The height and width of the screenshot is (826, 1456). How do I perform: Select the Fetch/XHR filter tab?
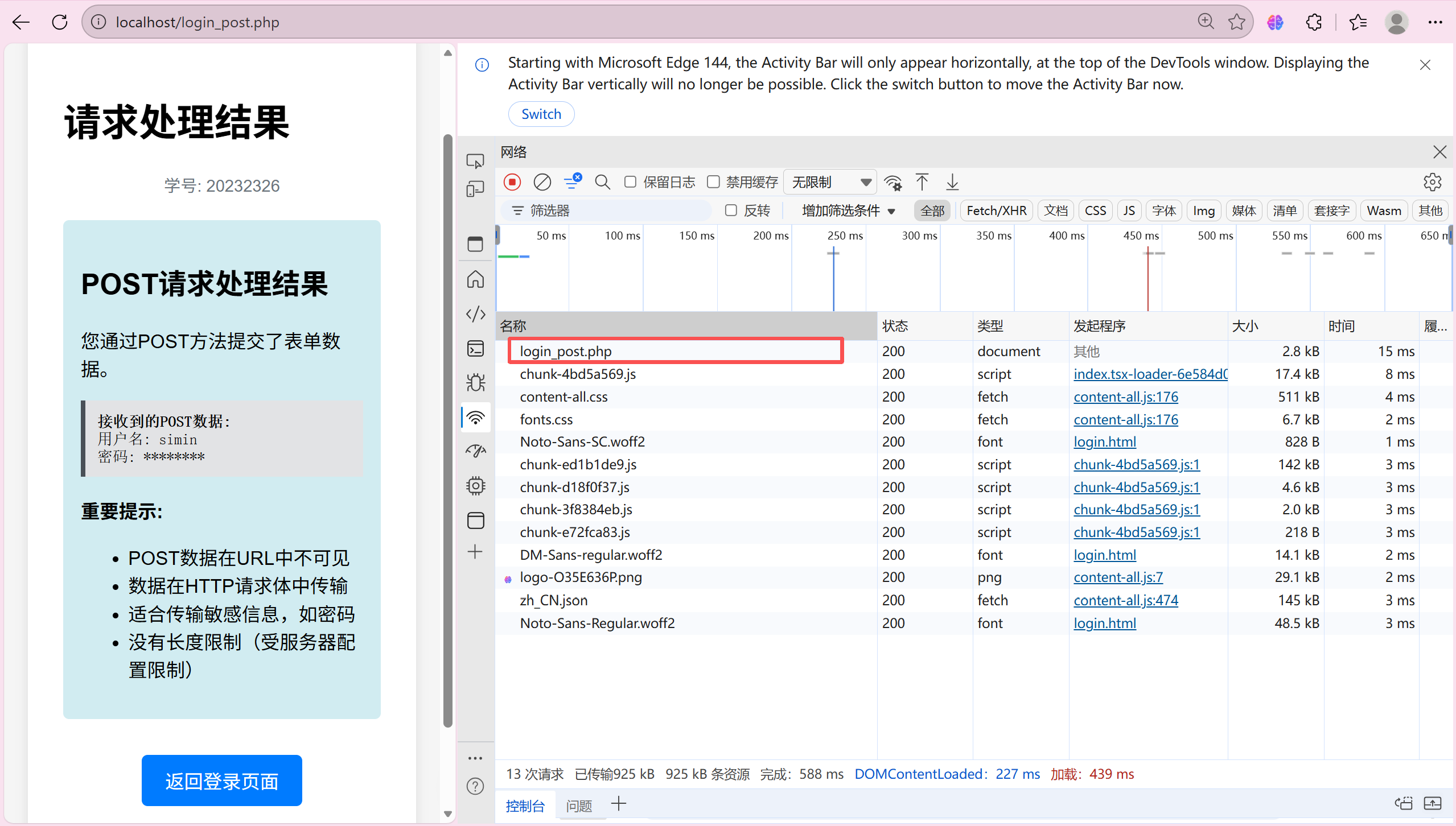click(x=996, y=210)
